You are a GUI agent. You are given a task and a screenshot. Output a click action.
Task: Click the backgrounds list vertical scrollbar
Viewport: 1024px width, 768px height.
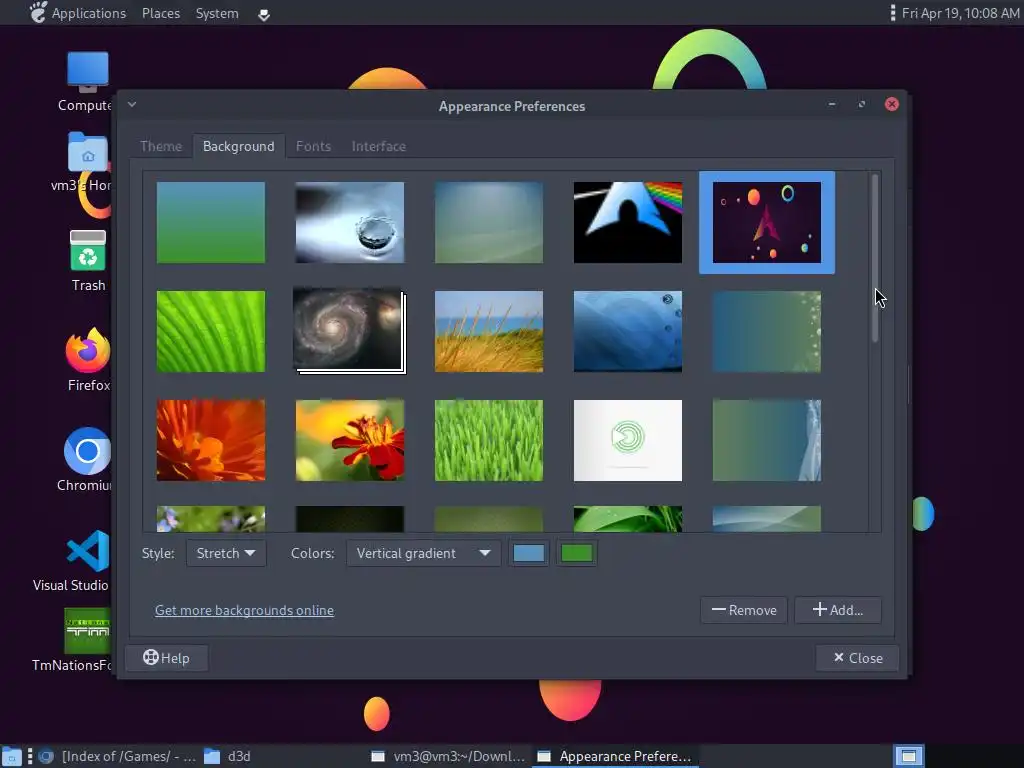pyautogui.click(x=874, y=258)
